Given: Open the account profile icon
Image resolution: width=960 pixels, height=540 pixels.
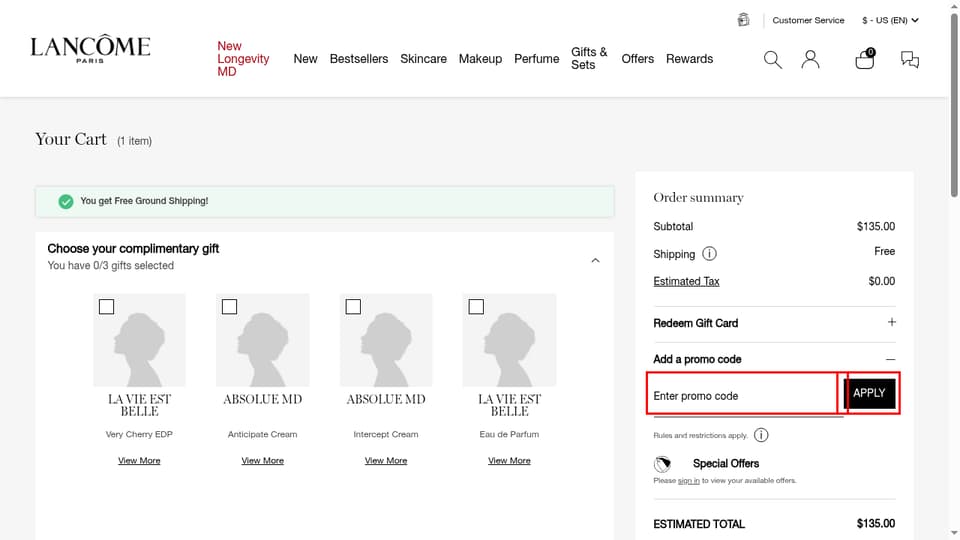Looking at the screenshot, I should tap(810, 59).
